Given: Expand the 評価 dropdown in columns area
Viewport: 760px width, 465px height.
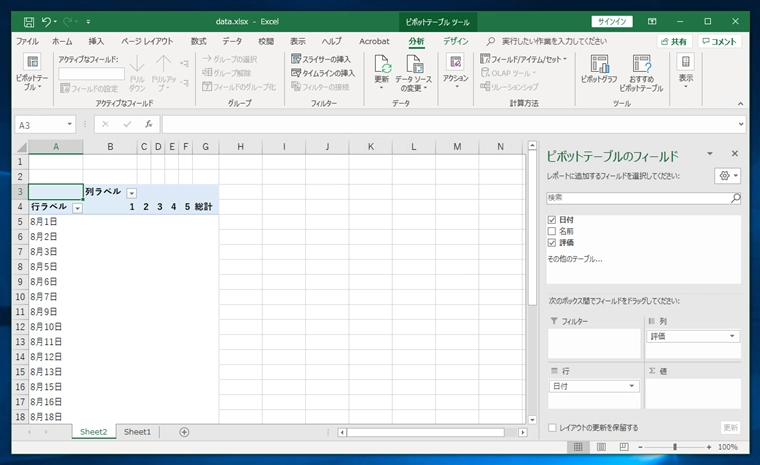Looking at the screenshot, I should point(733,337).
